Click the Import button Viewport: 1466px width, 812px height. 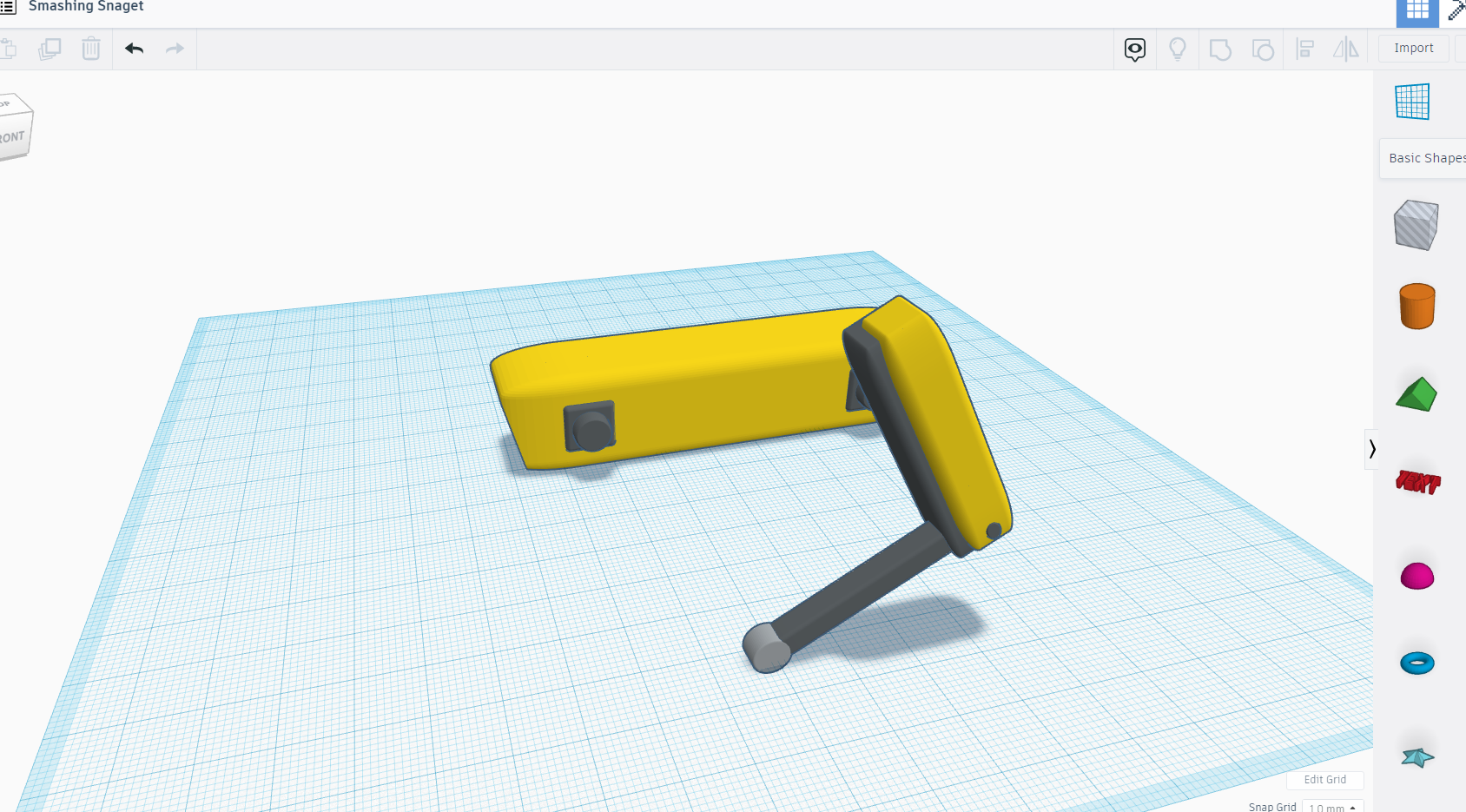point(1414,49)
